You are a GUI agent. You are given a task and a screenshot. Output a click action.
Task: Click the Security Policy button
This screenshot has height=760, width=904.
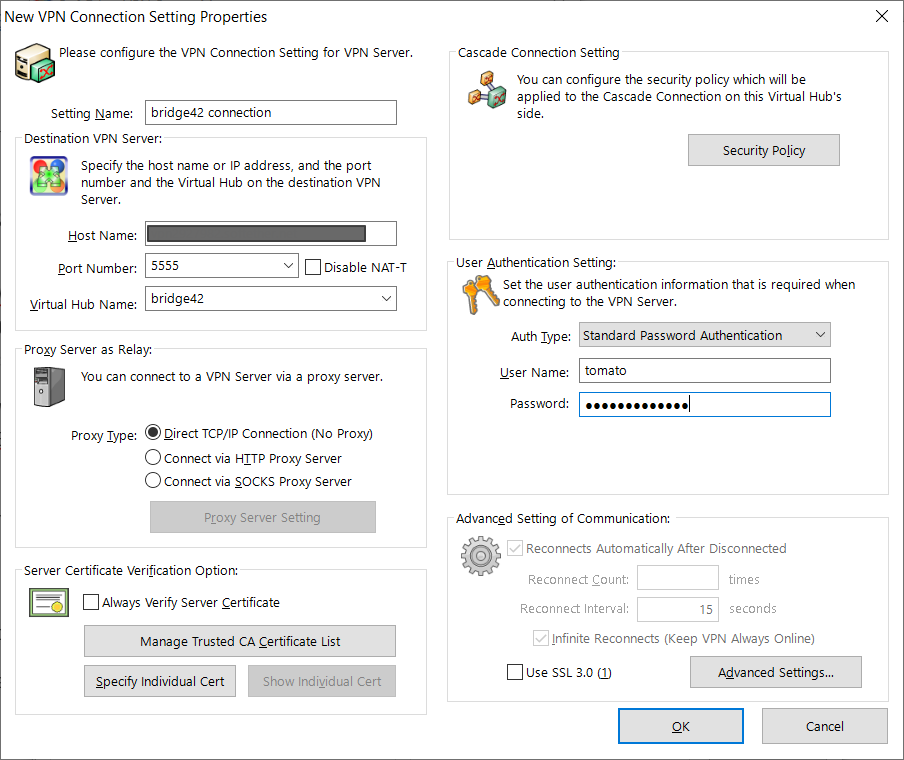click(x=763, y=150)
